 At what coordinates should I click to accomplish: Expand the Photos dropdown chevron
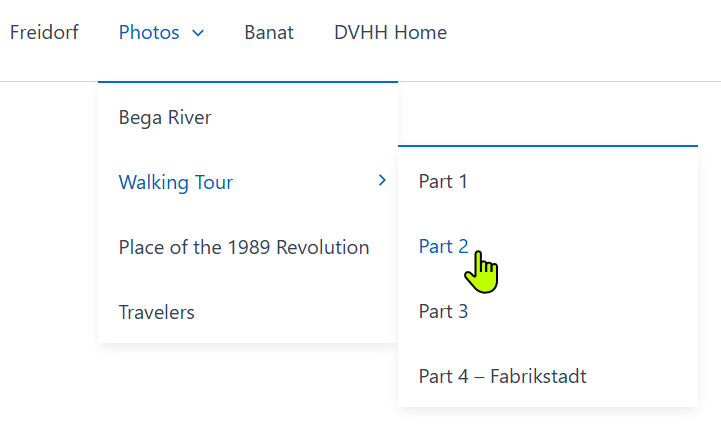point(198,33)
